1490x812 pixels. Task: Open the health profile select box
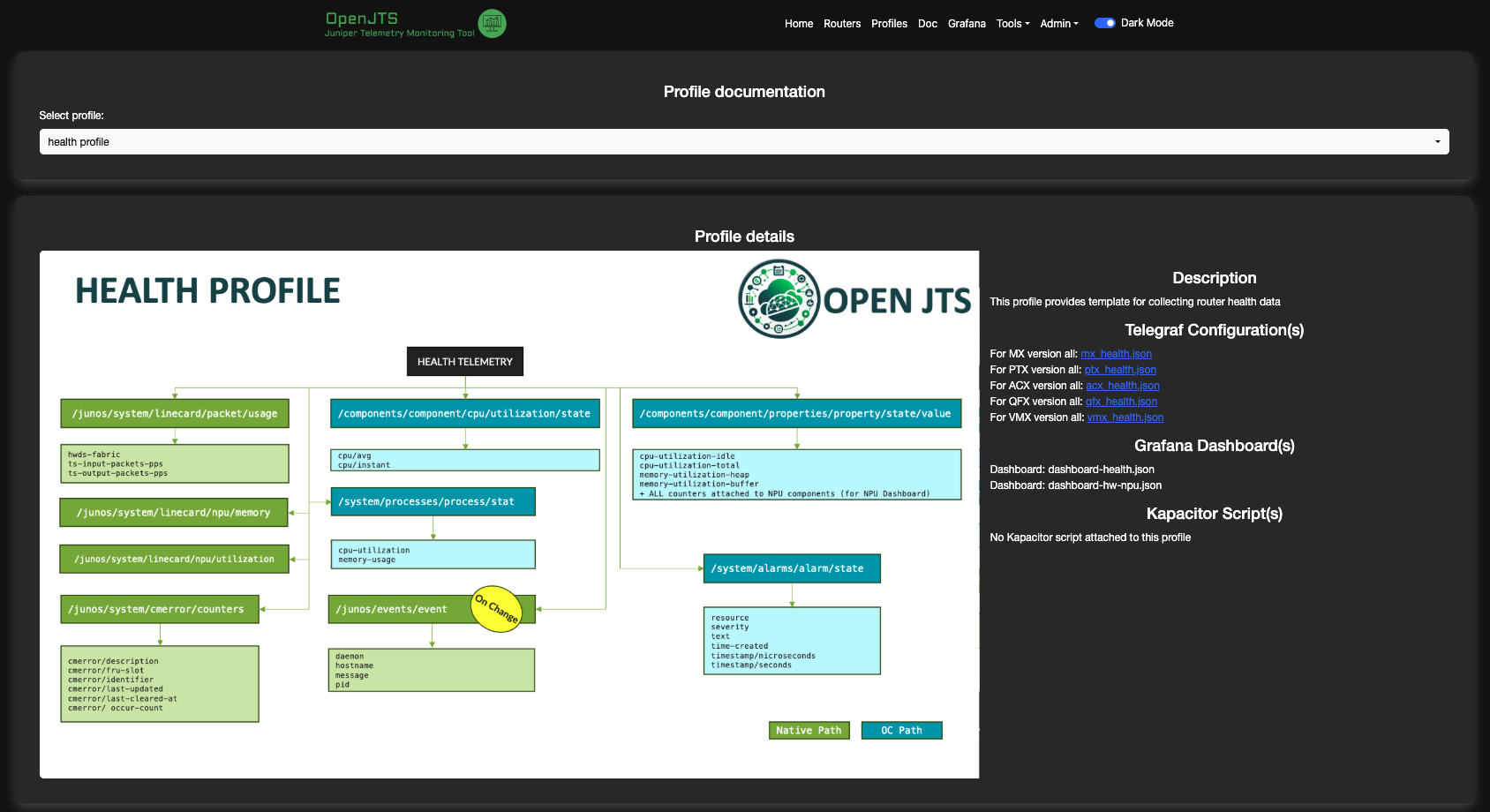pos(744,142)
